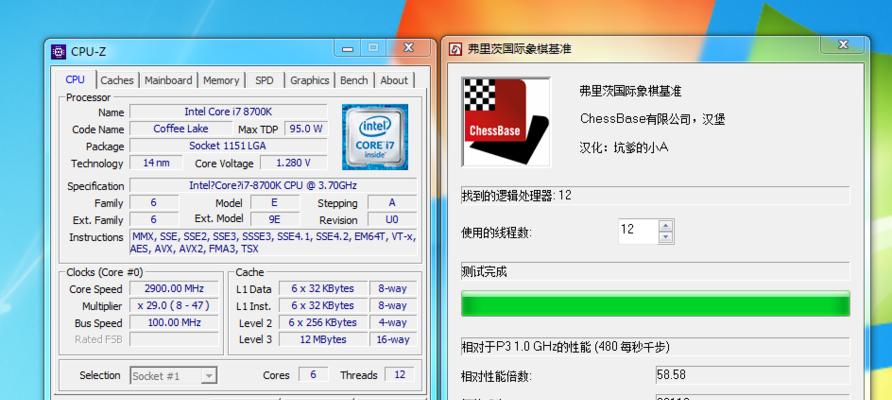The height and width of the screenshot is (400, 892).
Task: Click the core voltage value 1.280 V
Action: pos(294,163)
